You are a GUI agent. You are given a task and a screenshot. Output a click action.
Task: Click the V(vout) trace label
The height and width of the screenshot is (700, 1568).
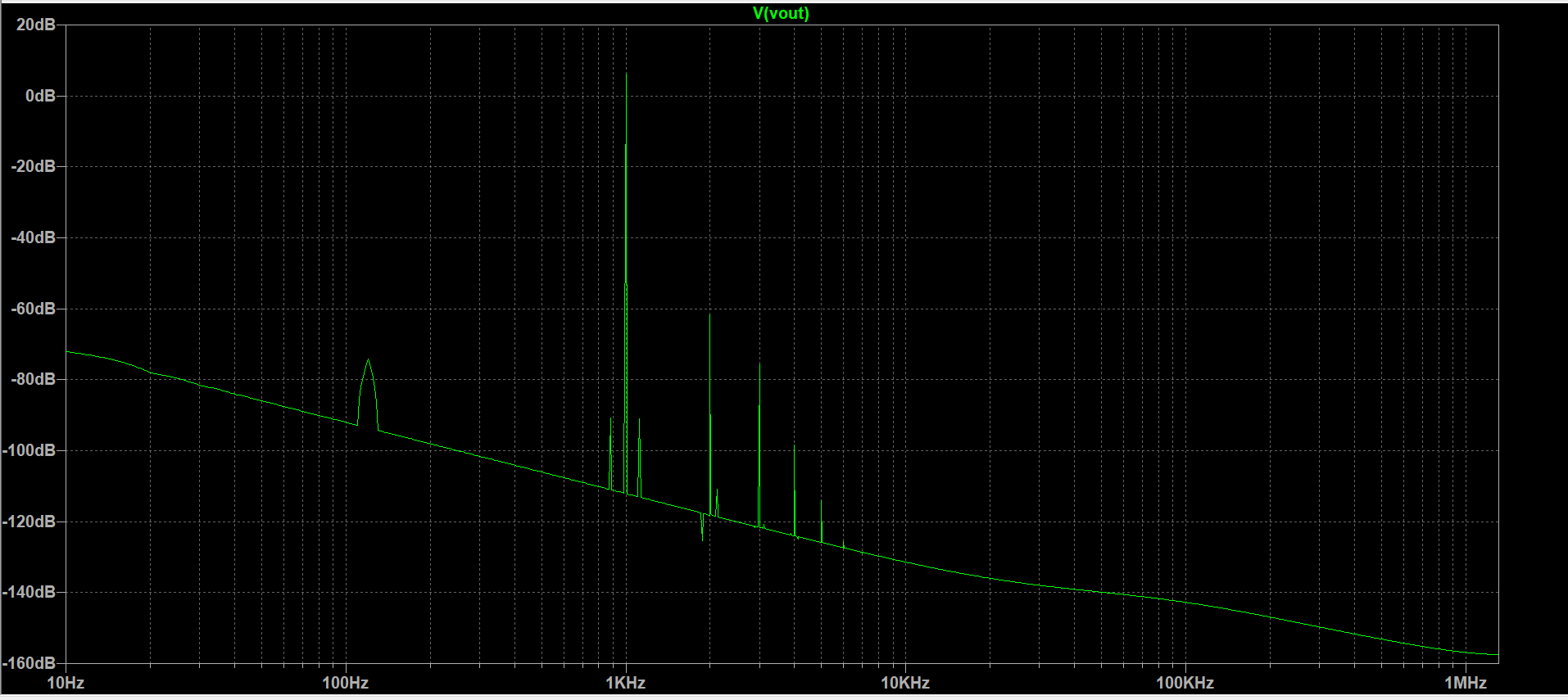[781, 13]
